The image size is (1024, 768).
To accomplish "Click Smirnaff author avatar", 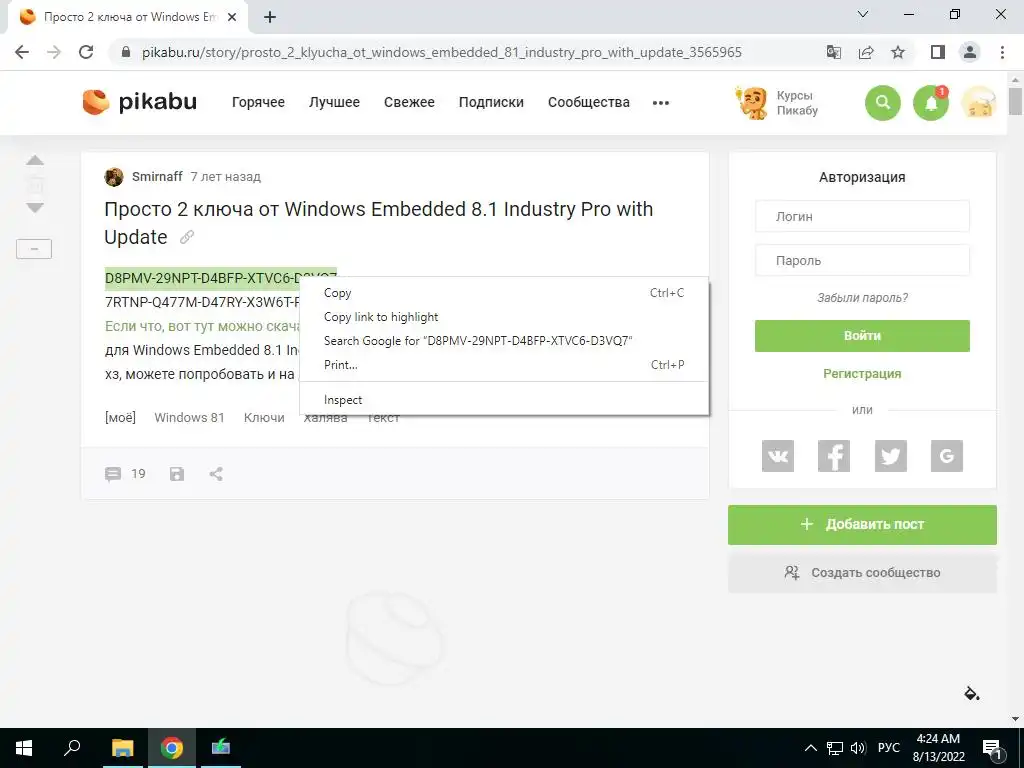I will coord(114,177).
